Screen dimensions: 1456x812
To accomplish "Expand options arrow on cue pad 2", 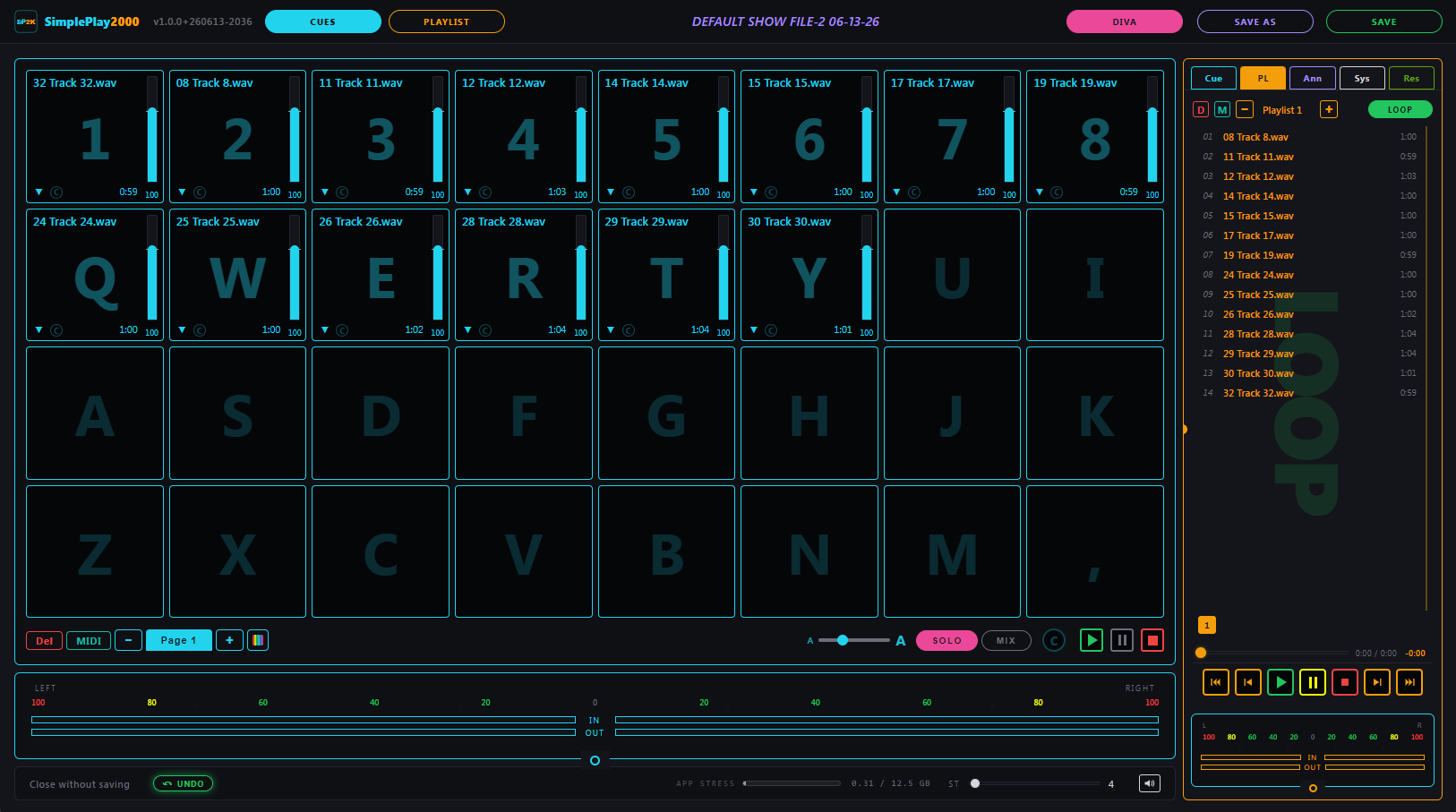I will pos(182,192).
